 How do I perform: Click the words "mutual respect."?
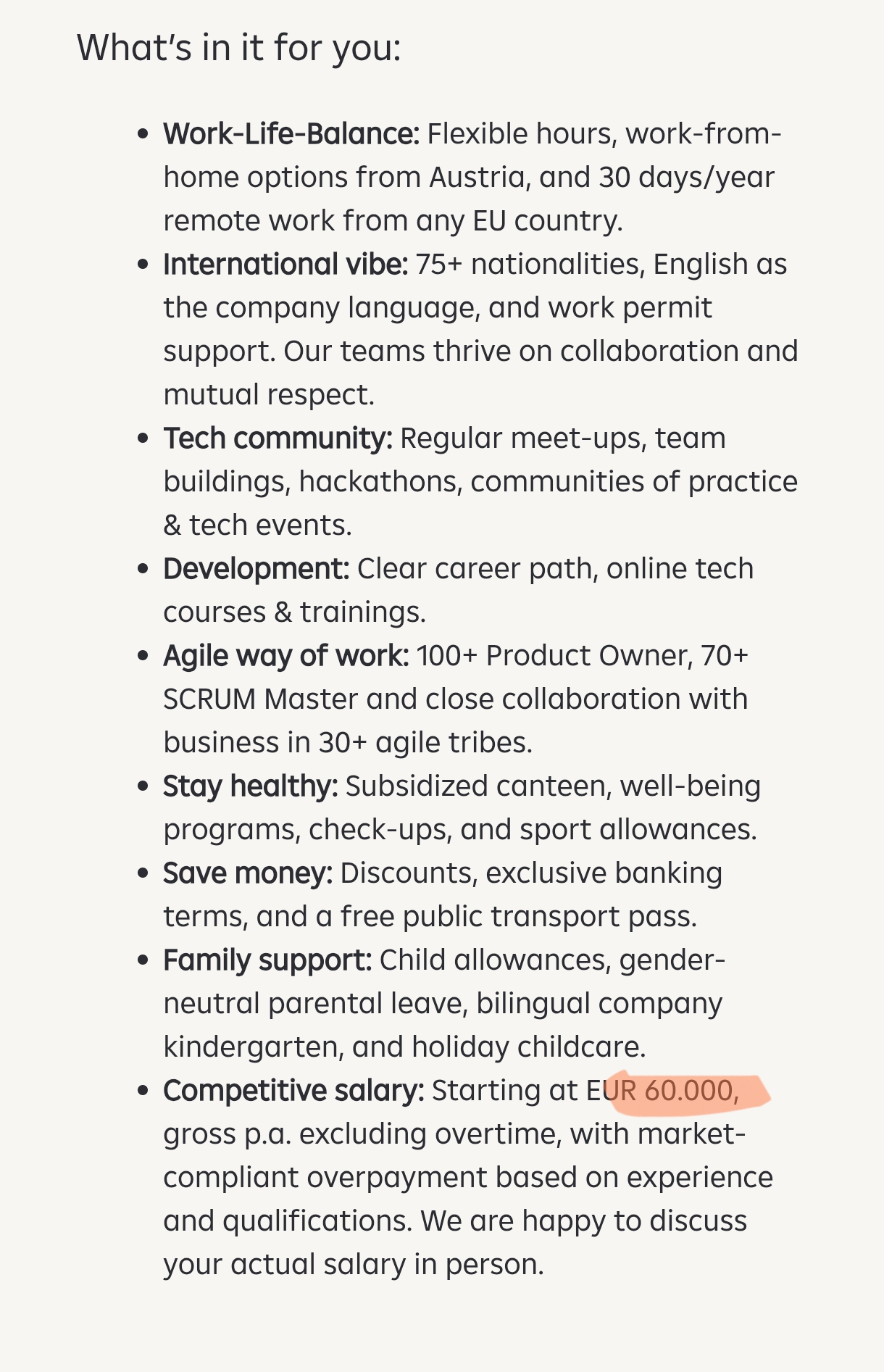tap(269, 395)
